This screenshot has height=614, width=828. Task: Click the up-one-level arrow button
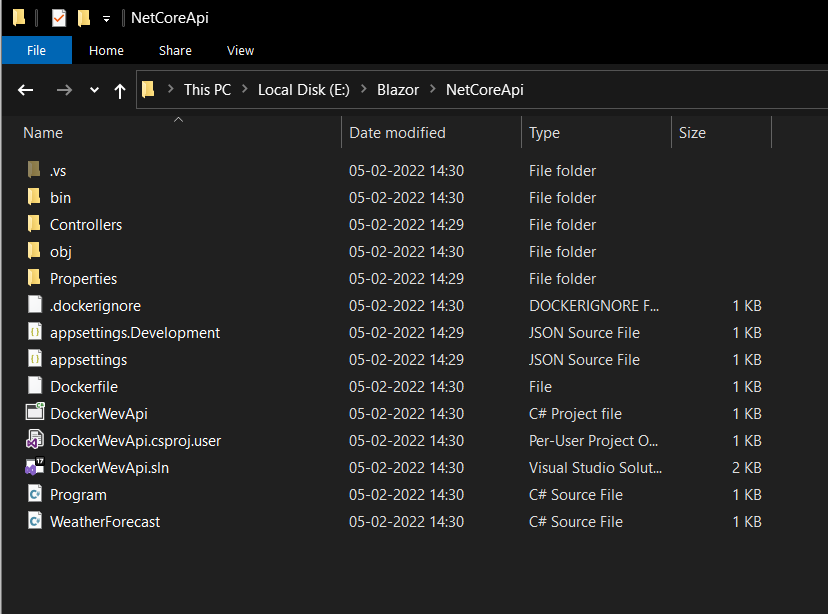[120, 90]
